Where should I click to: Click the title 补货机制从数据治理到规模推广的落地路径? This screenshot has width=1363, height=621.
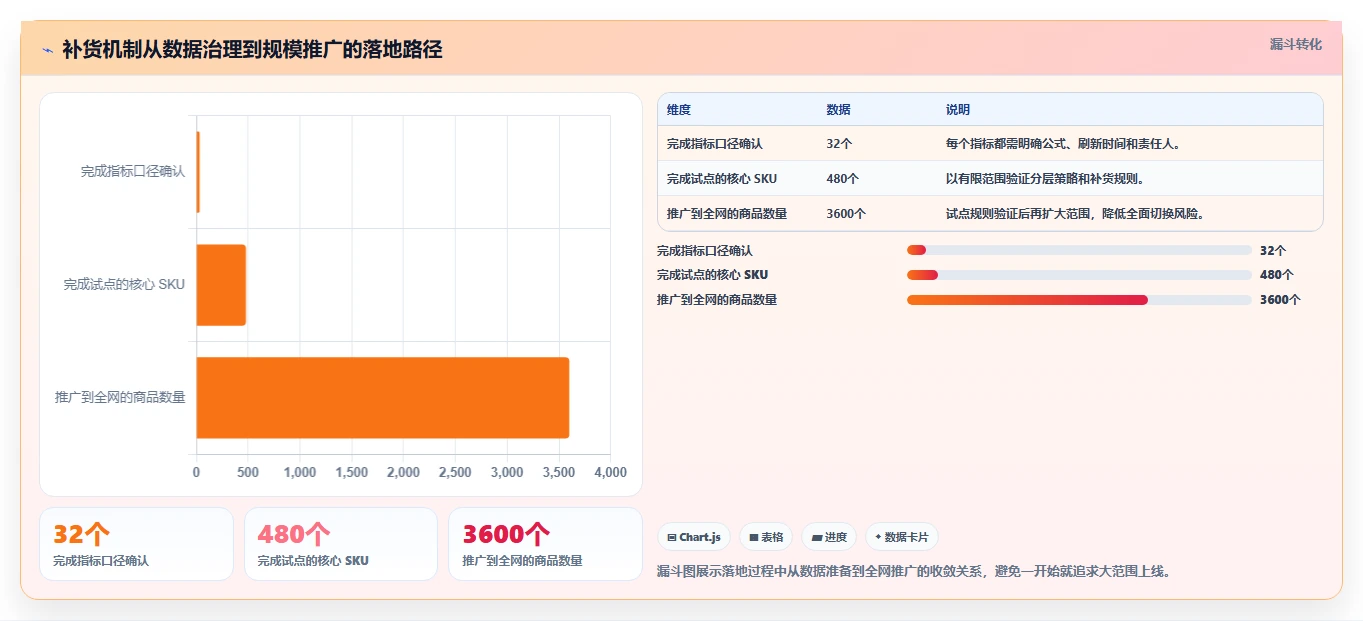click(252, 50)
